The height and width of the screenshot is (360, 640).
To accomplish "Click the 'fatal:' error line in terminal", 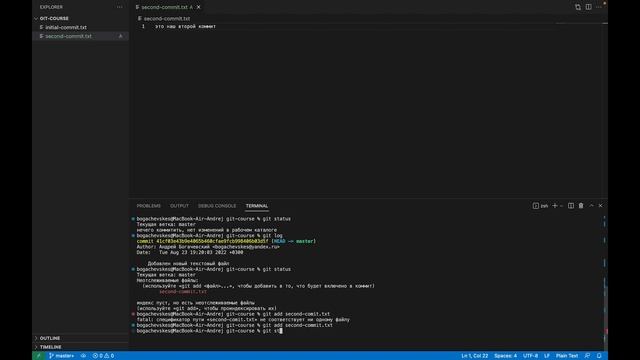I will pyautogui.click(x=243, y=320).
